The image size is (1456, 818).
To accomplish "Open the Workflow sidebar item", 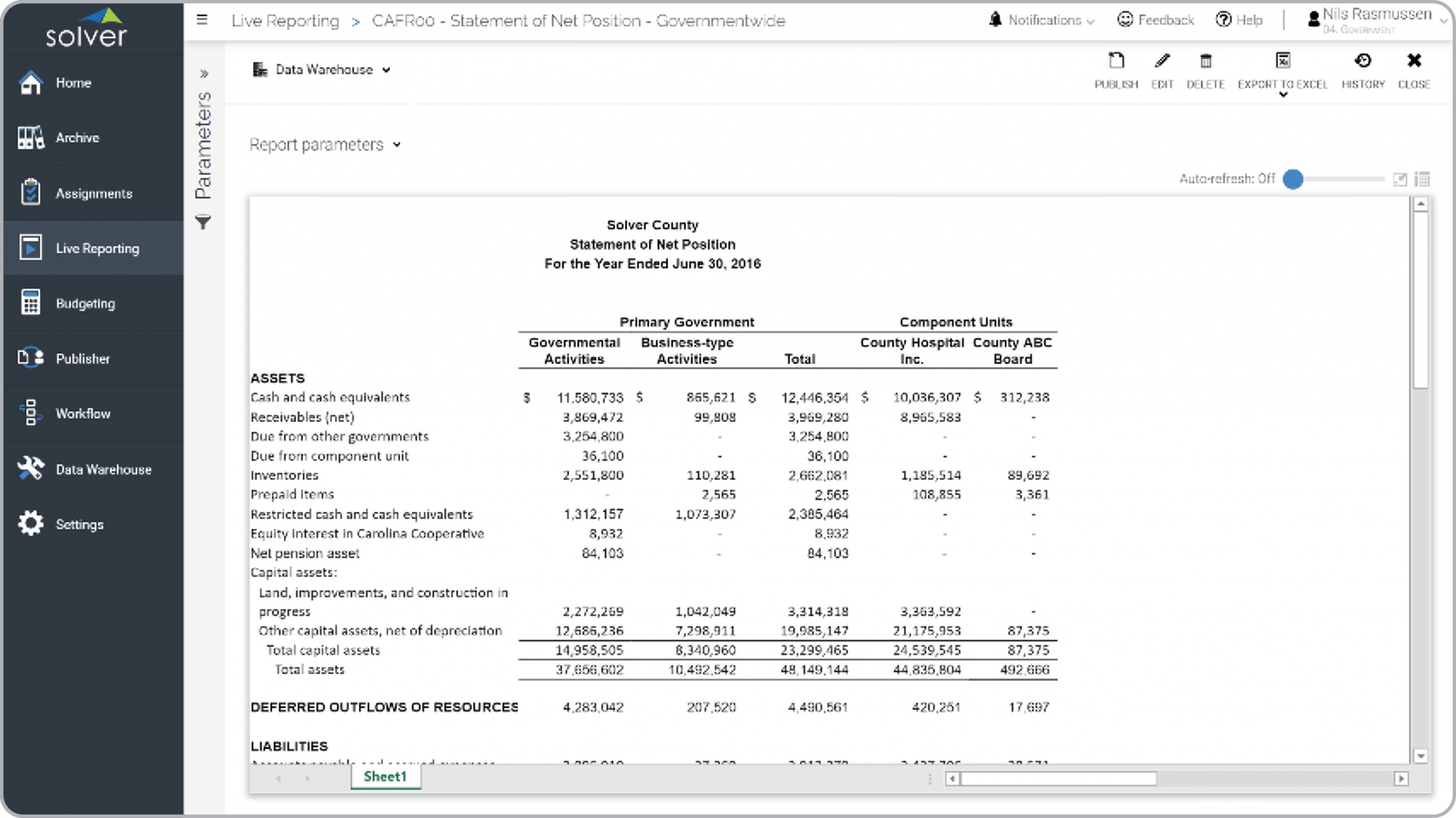I will (83, 414).
